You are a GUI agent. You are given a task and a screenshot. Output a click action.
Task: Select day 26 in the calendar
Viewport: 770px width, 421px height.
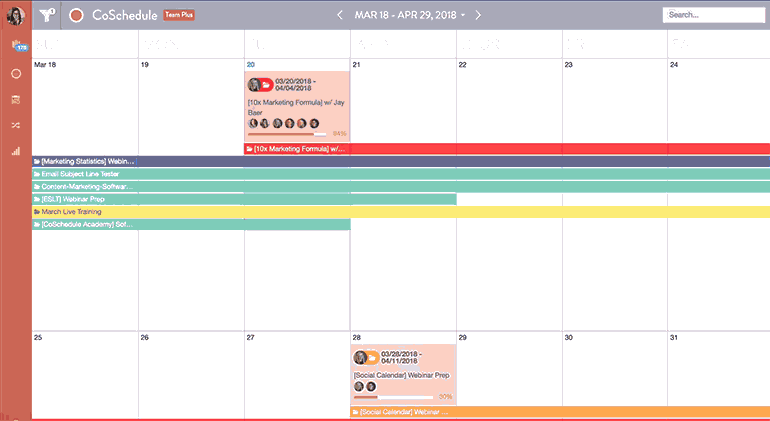pos(144,337)
